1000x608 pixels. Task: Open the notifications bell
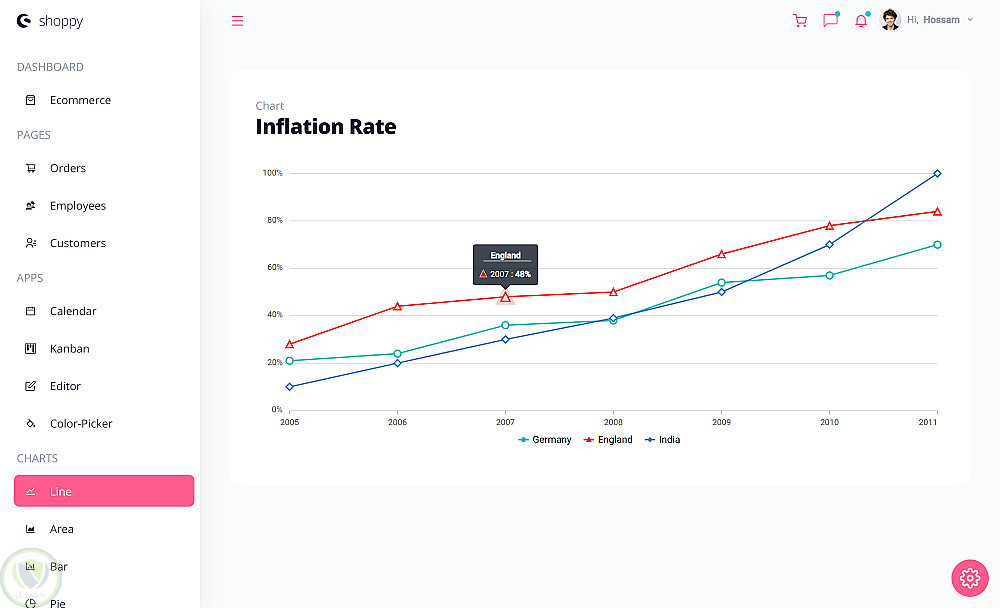click(x=860, y=20)
